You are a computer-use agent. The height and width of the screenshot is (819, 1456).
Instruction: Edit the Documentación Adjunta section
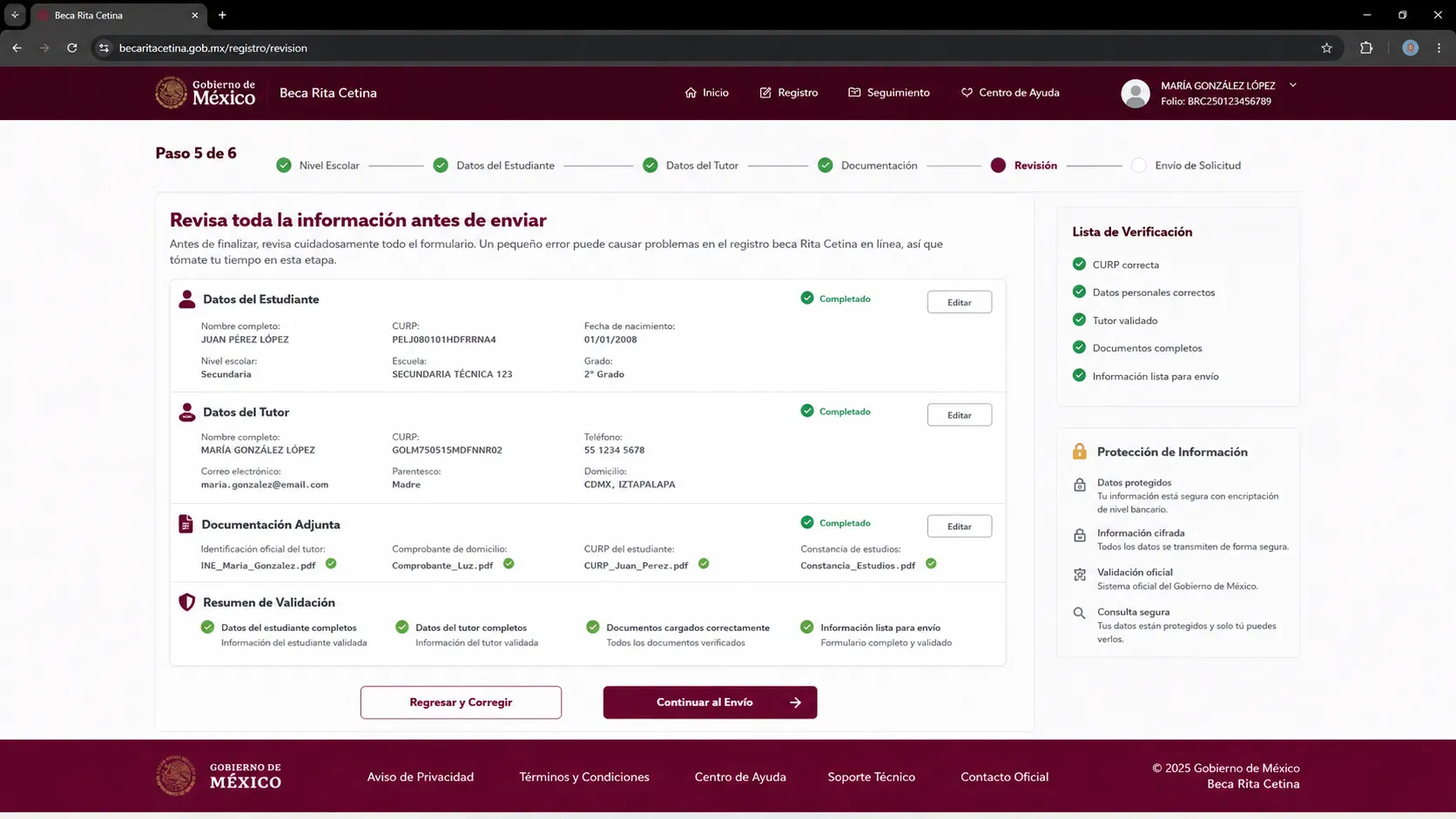960,527
